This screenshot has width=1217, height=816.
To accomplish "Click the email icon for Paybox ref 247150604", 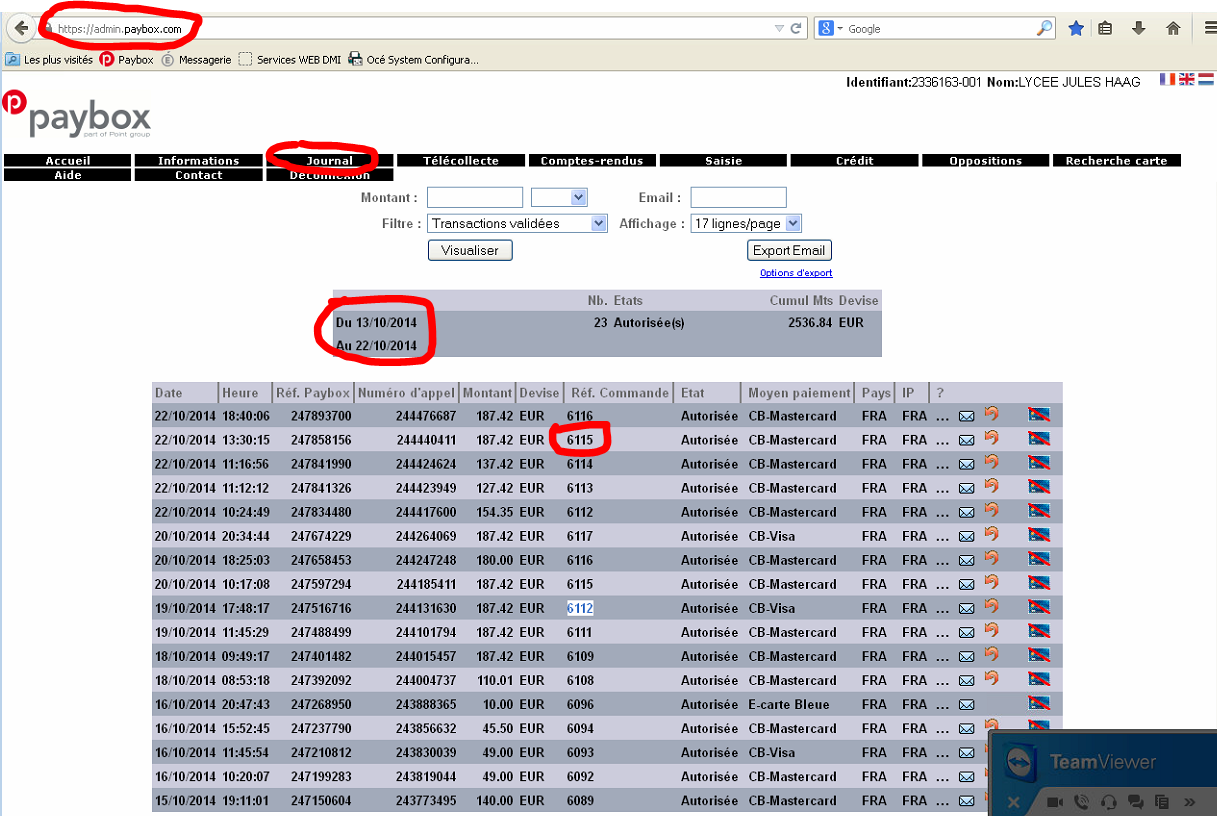I will tap(966, 800).
